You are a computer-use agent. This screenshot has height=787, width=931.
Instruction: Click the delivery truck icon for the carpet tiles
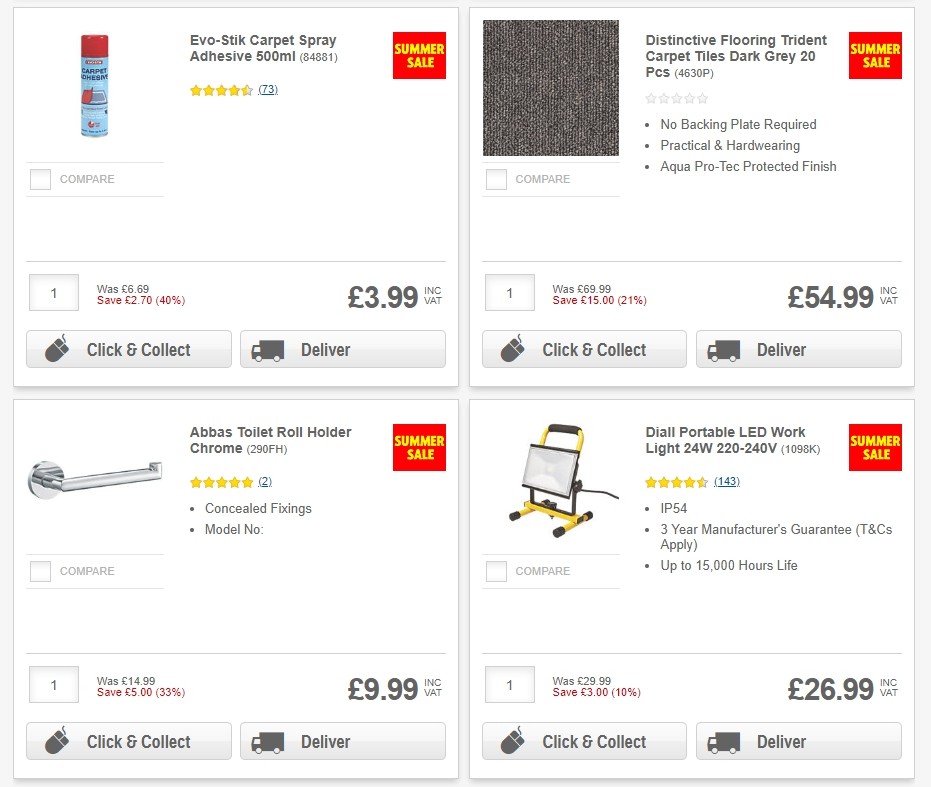722,349
